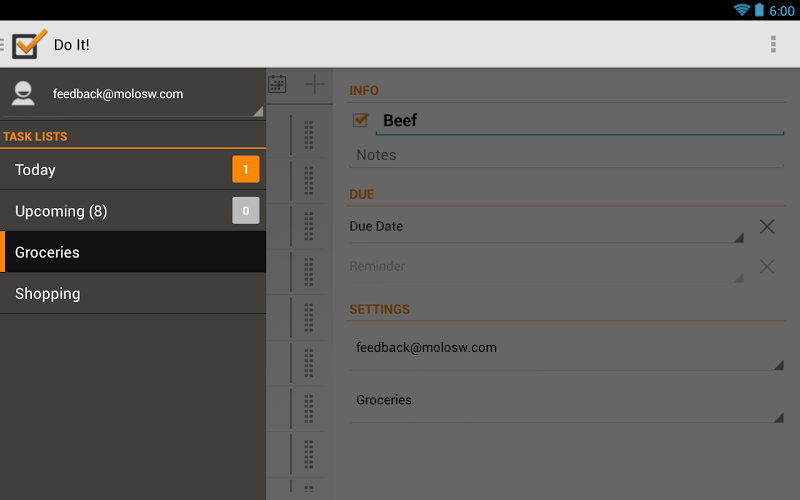Viewport: 800px width, 500px height.
Task: Tap the Do It! checkmark app logo
Action: coord(30,44)
